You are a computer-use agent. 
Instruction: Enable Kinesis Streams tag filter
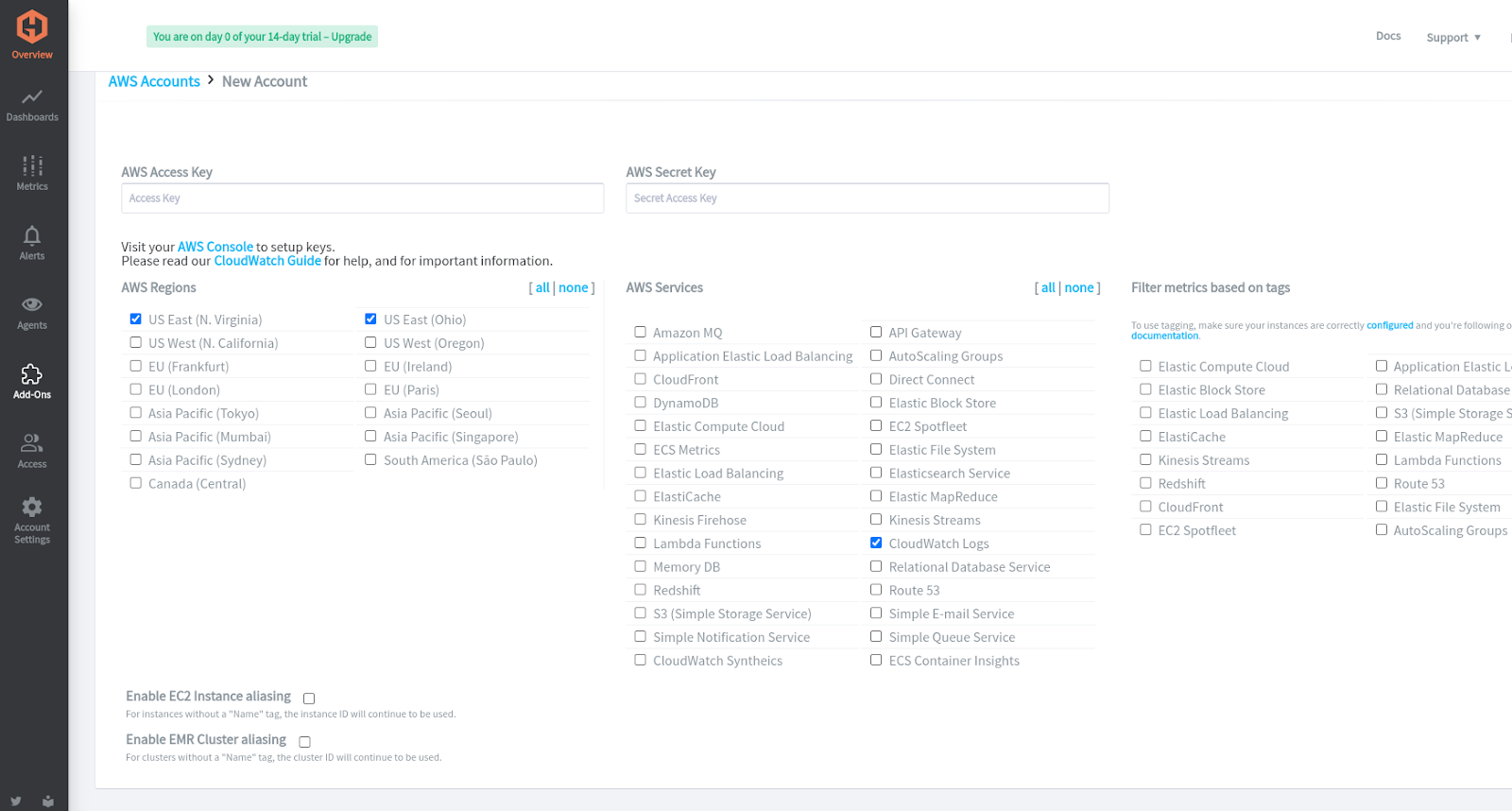pos(1145,459)
